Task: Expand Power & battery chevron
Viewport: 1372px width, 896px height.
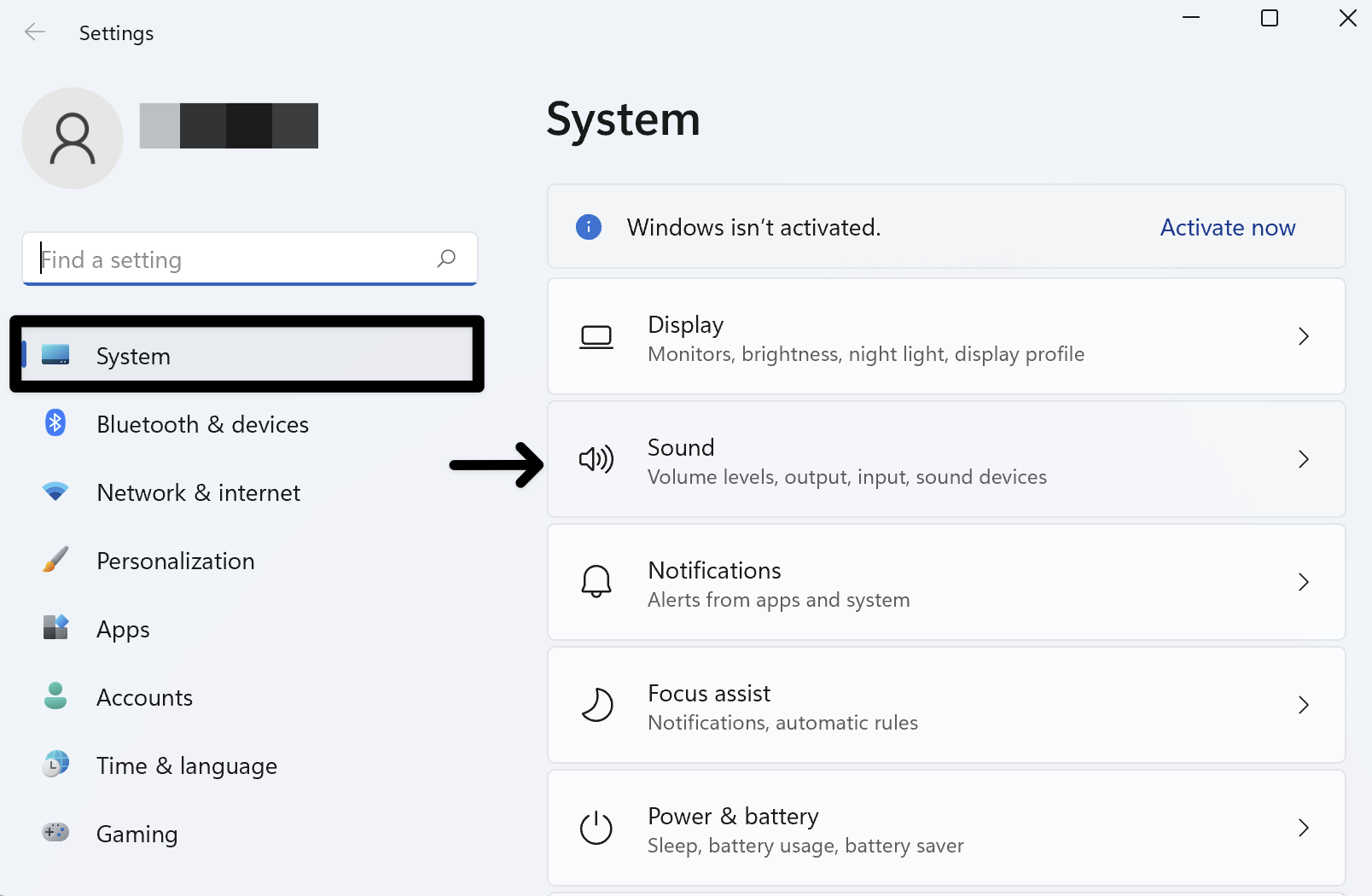Action: [x=1304, y=828]
